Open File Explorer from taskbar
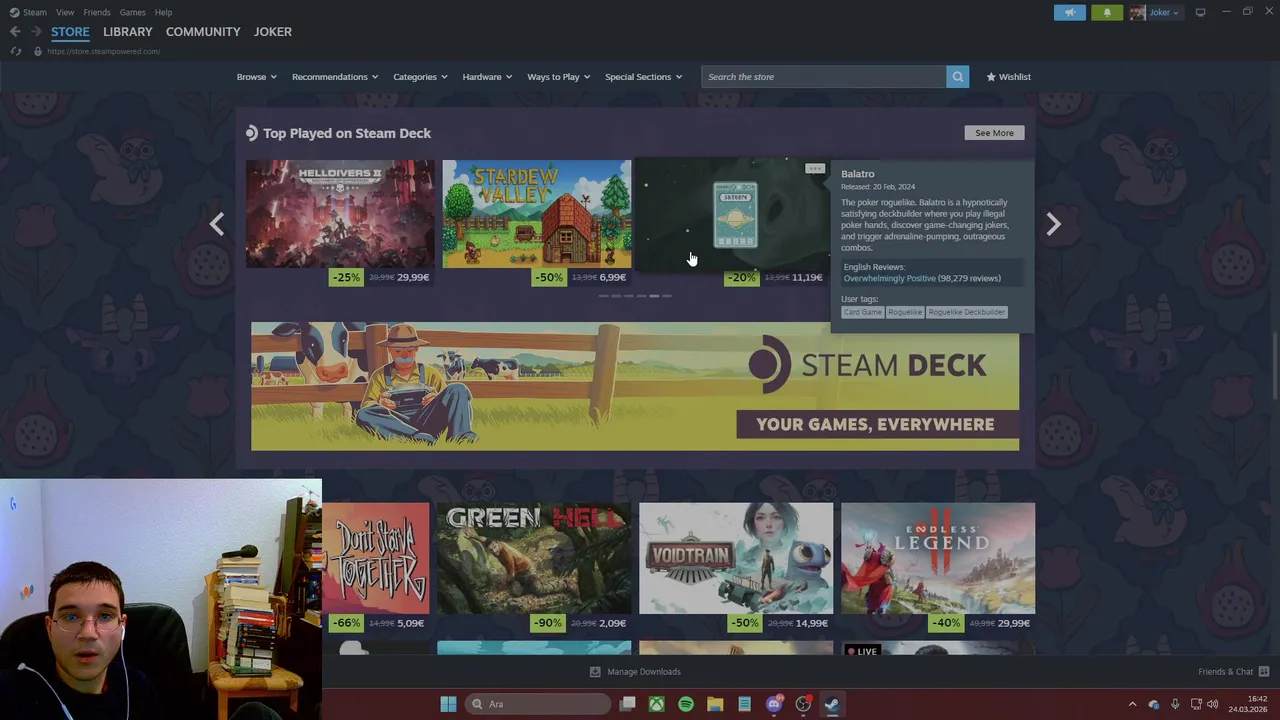 [715, 704]
